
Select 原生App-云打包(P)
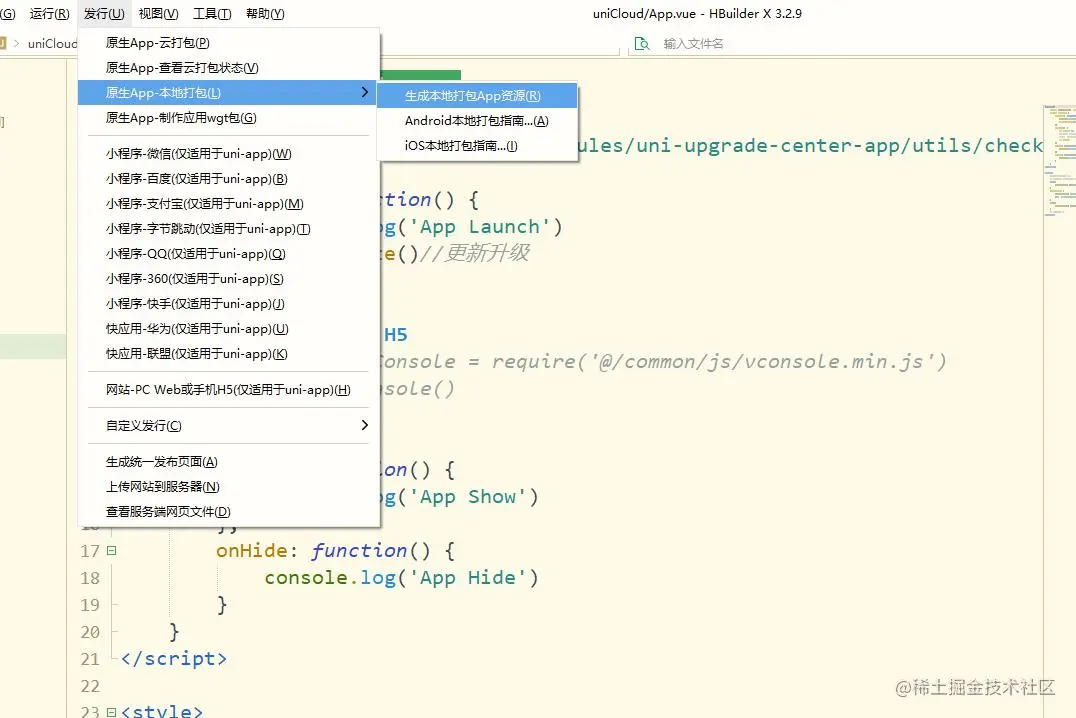coord(229,43)
